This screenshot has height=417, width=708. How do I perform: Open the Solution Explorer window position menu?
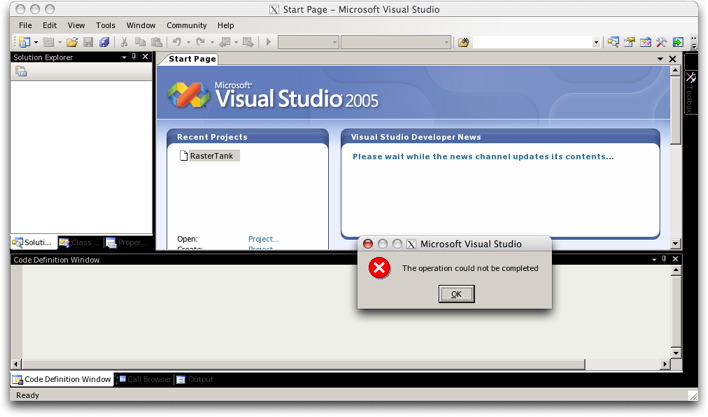point(124,57)
